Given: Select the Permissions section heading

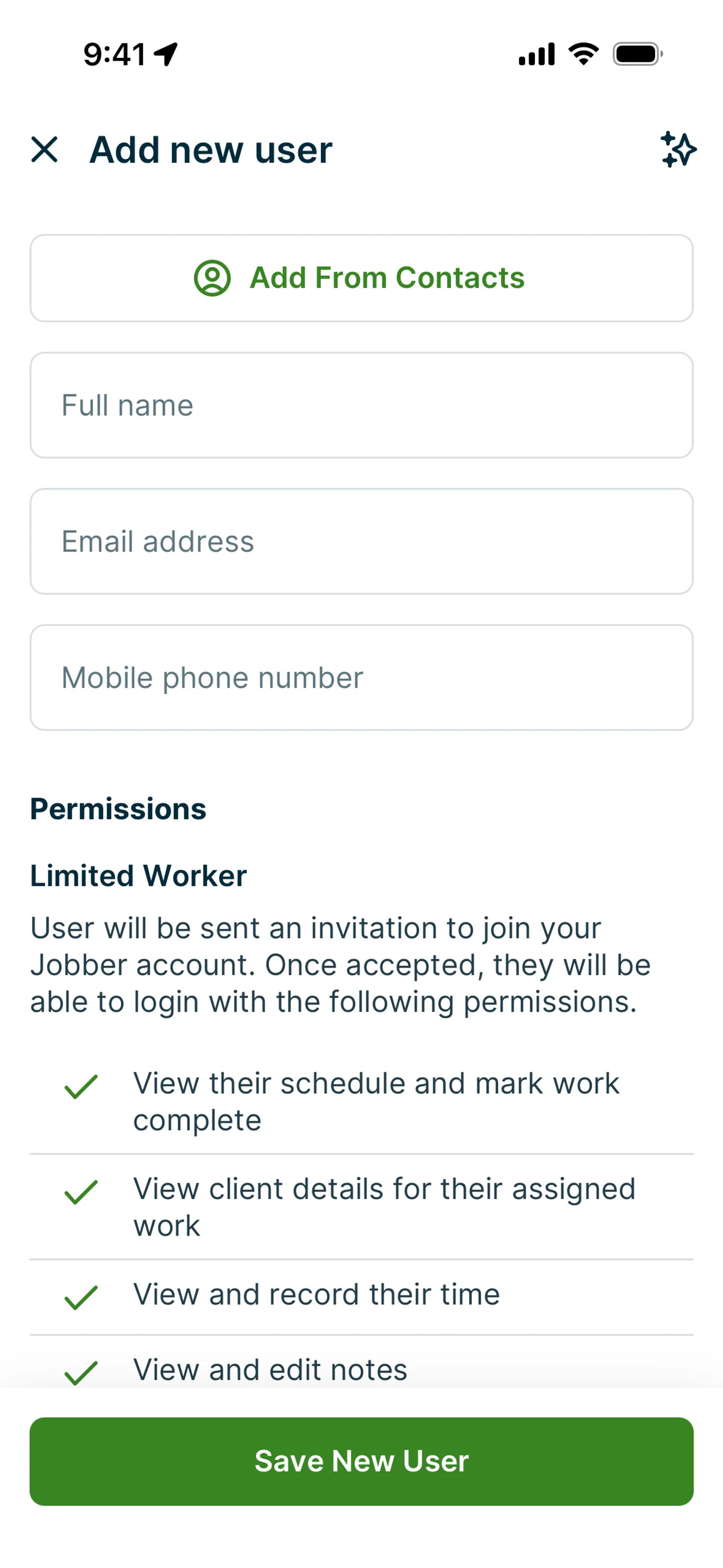Looking at the screenshot, I should point(118,809).
